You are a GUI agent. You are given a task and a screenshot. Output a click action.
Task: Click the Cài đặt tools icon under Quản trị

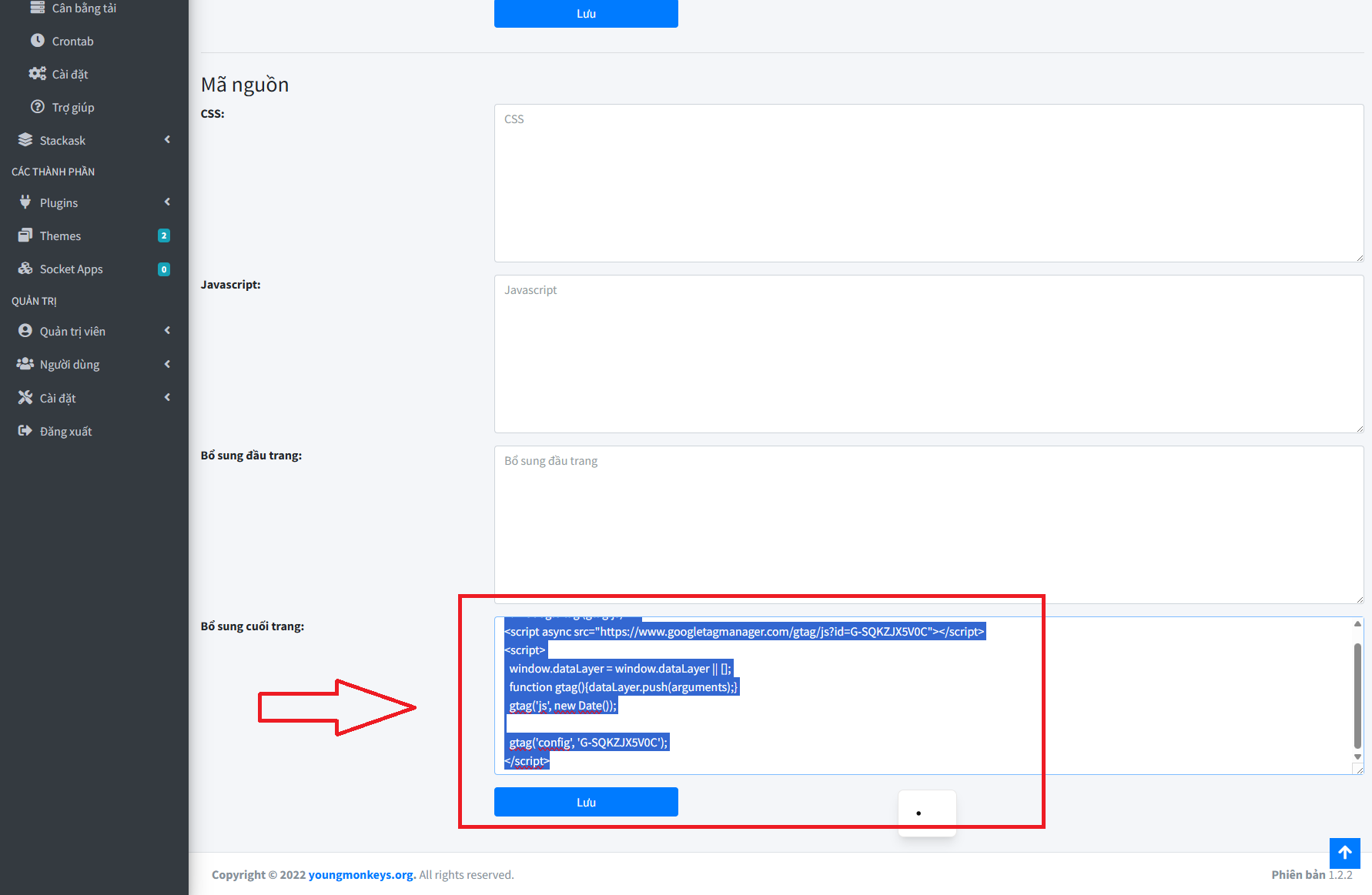25,398
